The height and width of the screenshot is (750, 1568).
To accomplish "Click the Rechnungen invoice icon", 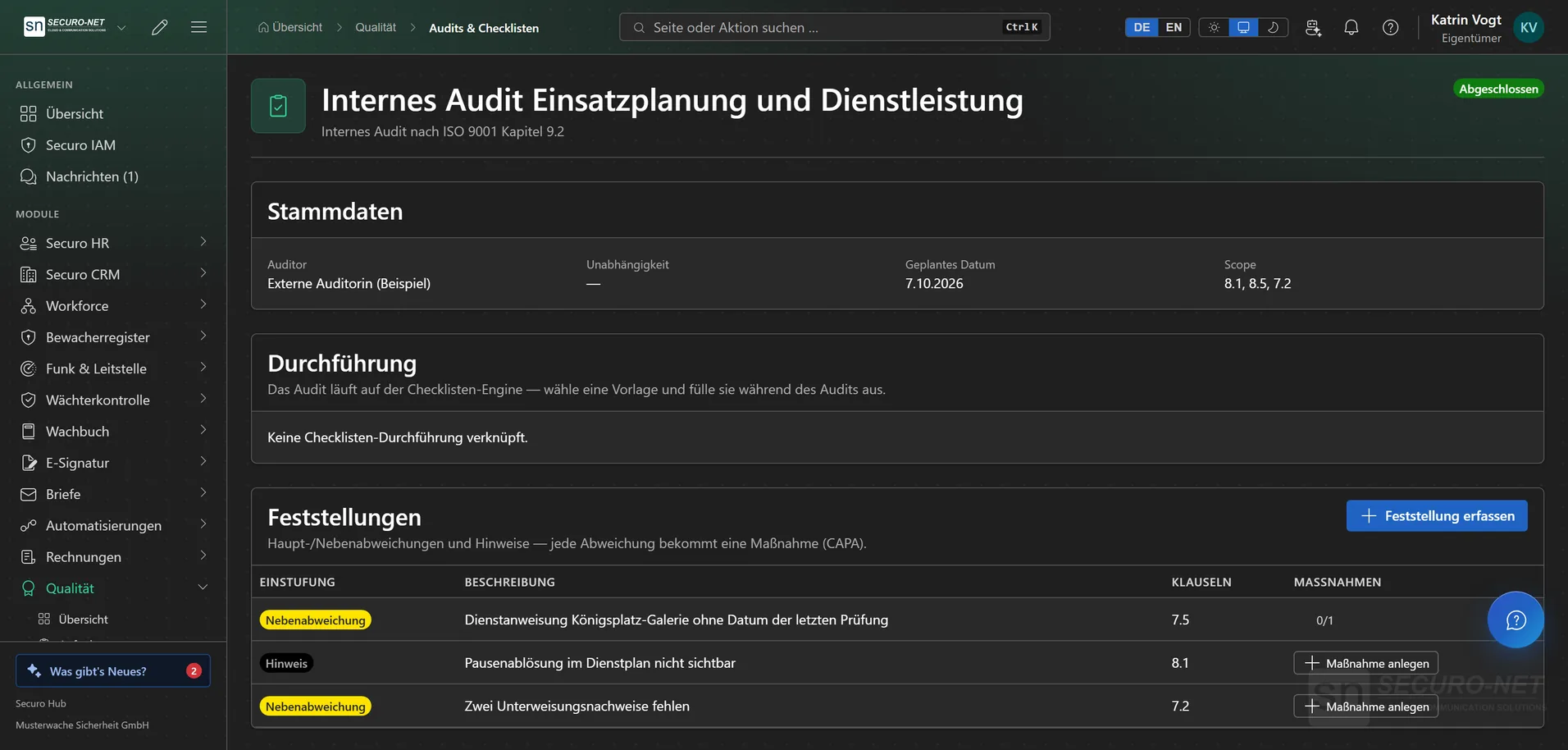I will 29,556.
